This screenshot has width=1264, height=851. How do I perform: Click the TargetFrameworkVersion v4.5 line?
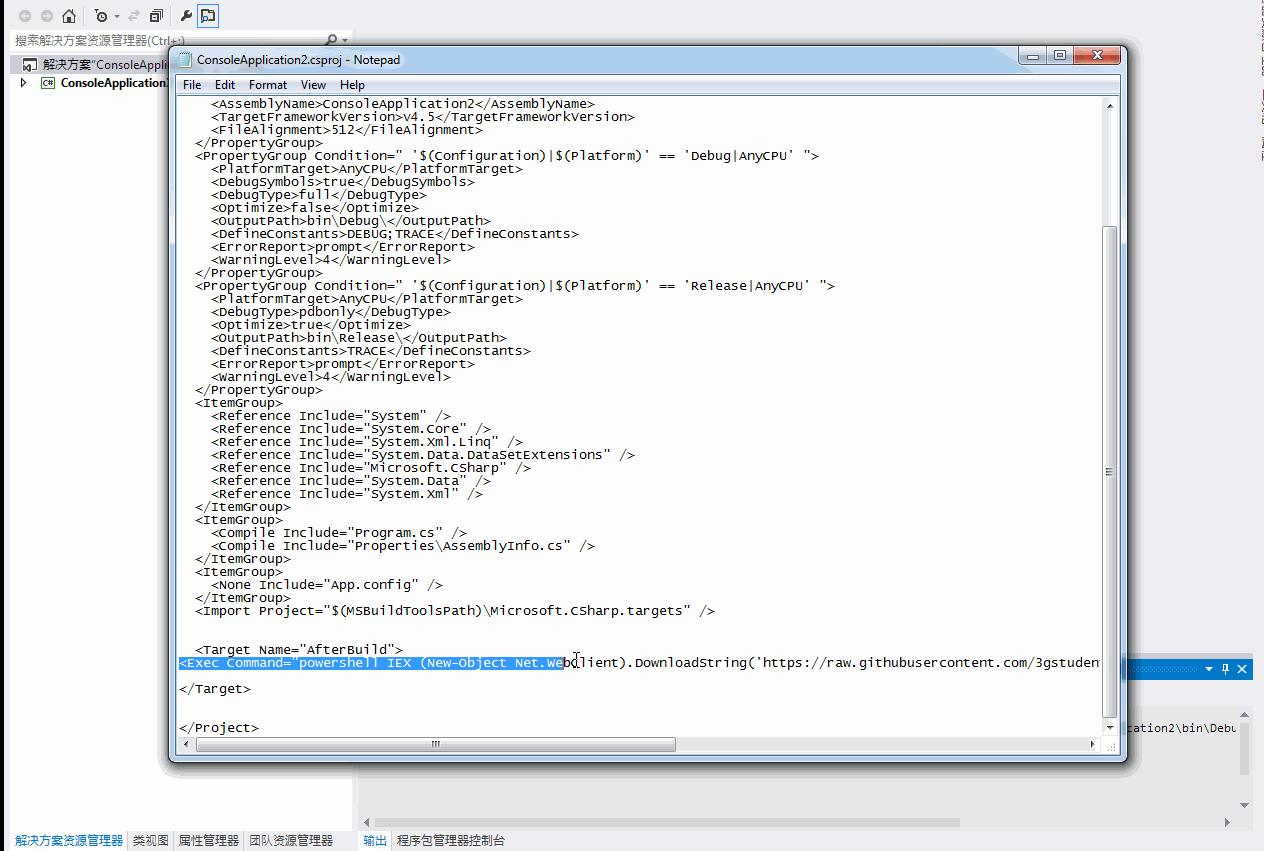[x=423, y=116]
